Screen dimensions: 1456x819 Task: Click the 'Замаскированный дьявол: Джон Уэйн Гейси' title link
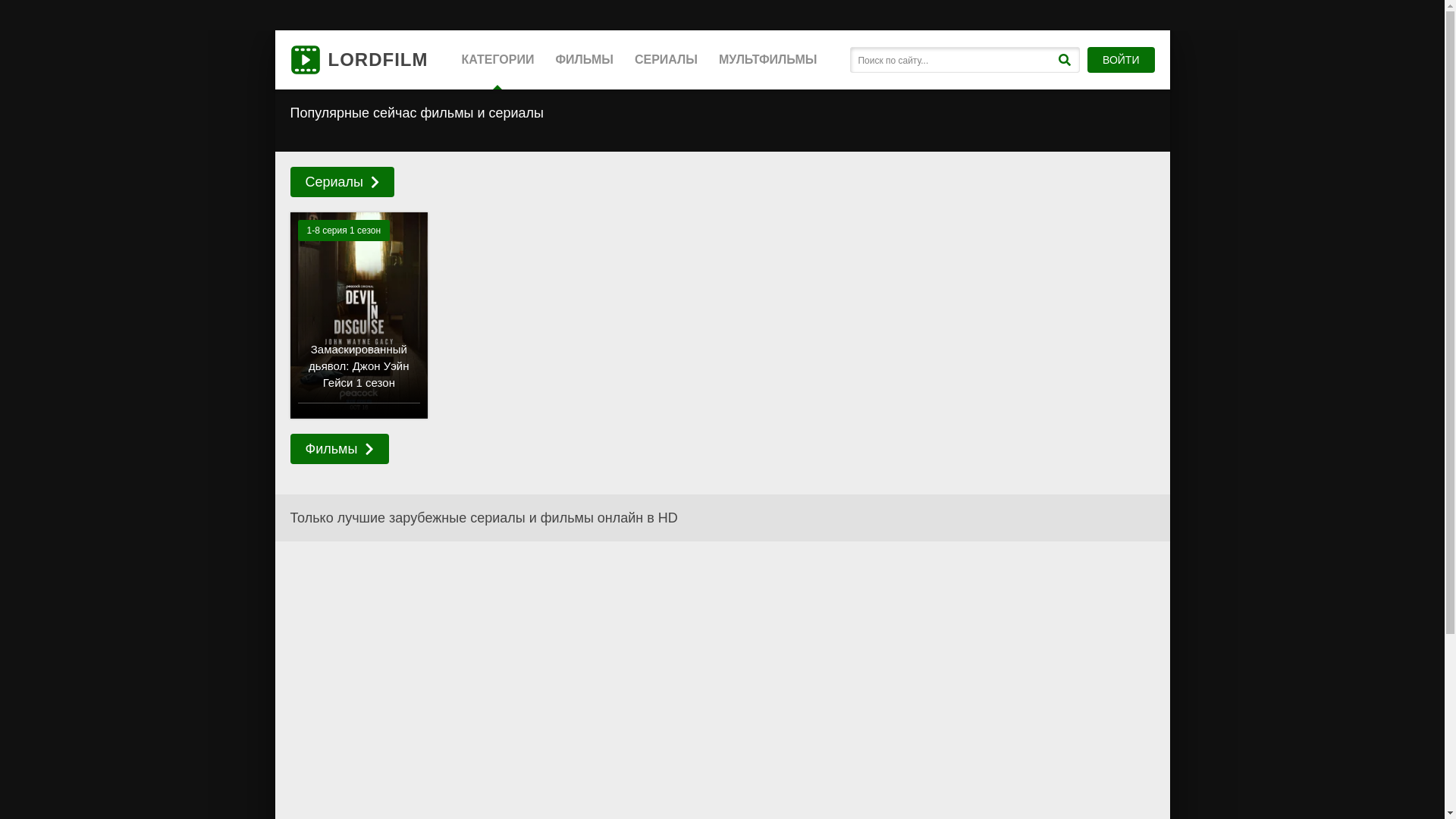359,366
